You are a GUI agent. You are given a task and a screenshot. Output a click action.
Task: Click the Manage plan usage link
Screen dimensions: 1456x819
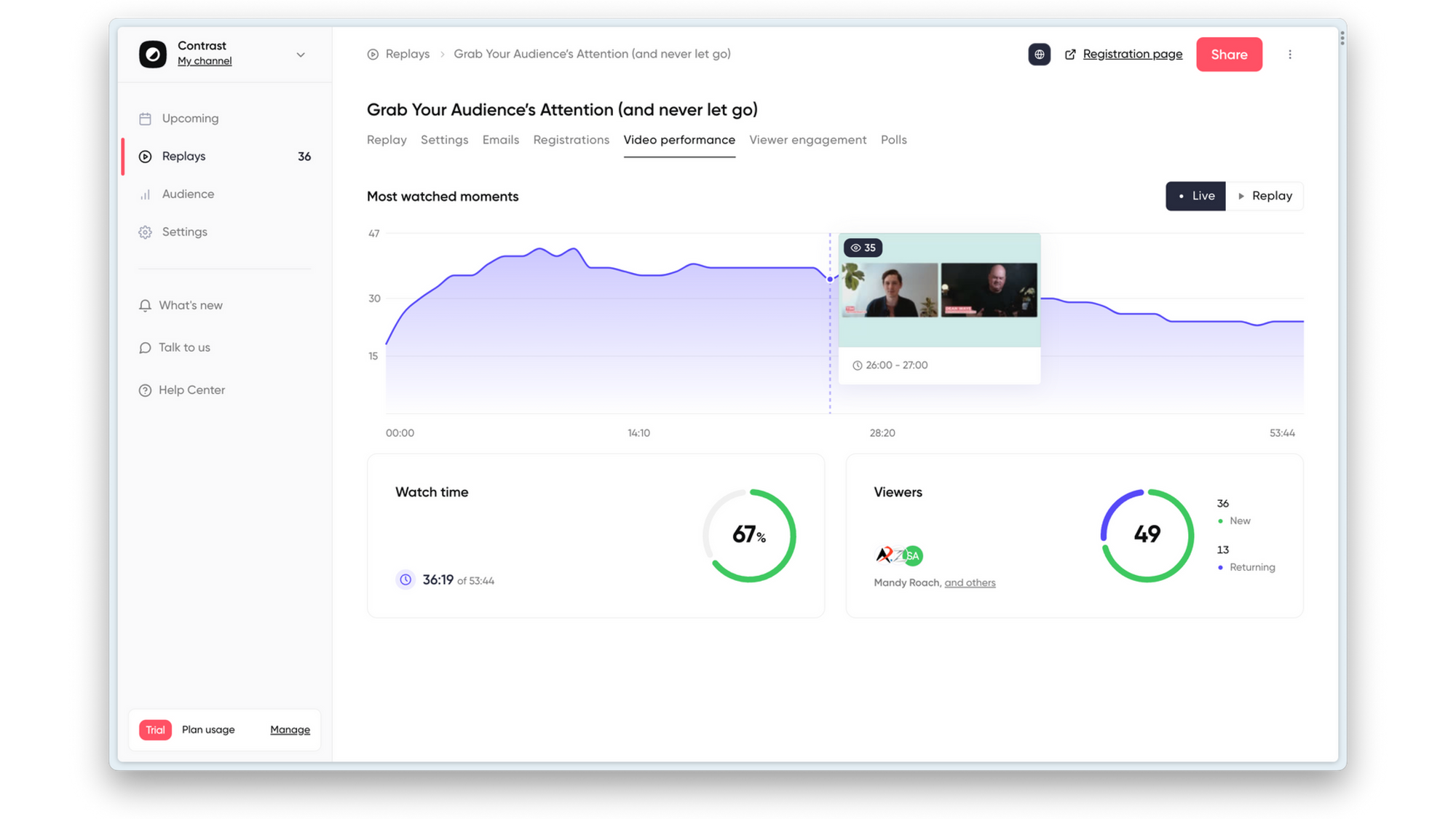click(289, 729)
